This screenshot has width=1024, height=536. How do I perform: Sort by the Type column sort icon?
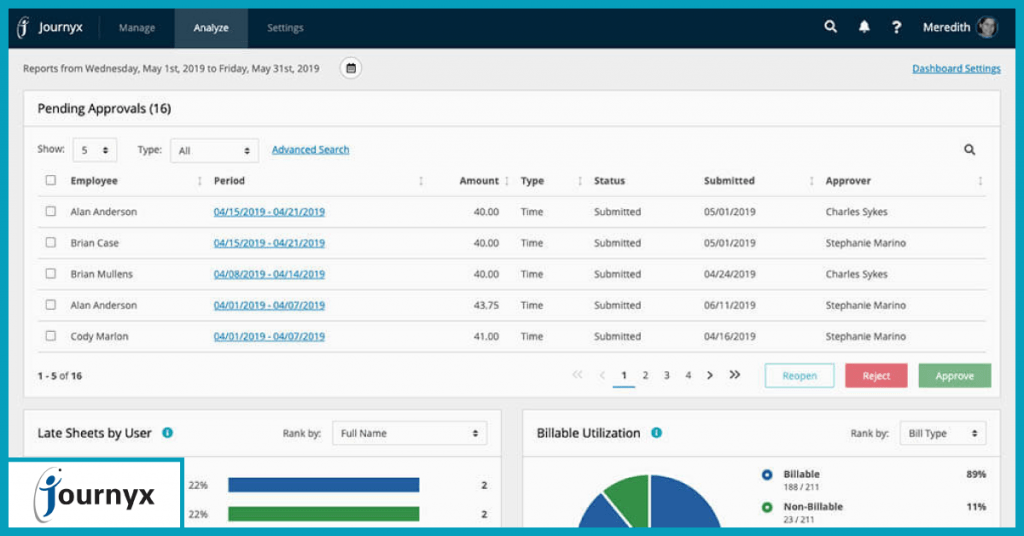point(580,181)
